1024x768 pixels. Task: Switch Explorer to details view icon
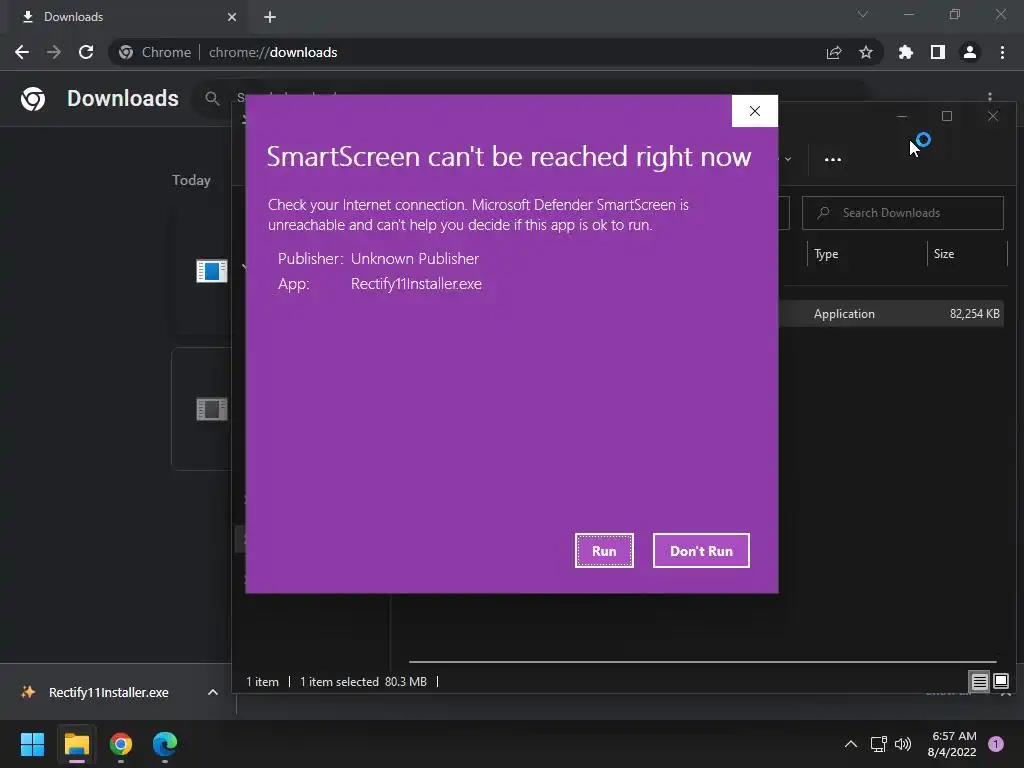pos(980,682)
